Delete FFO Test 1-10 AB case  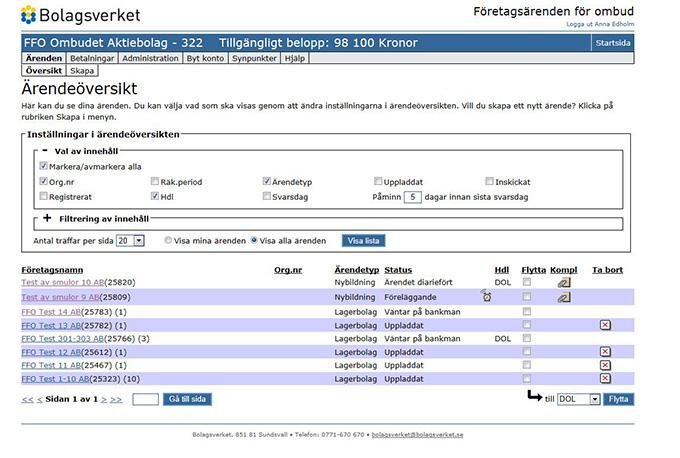(605, 379)
